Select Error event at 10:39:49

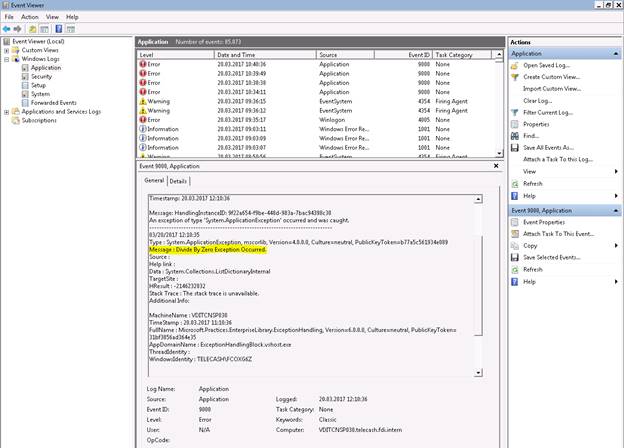316,74
